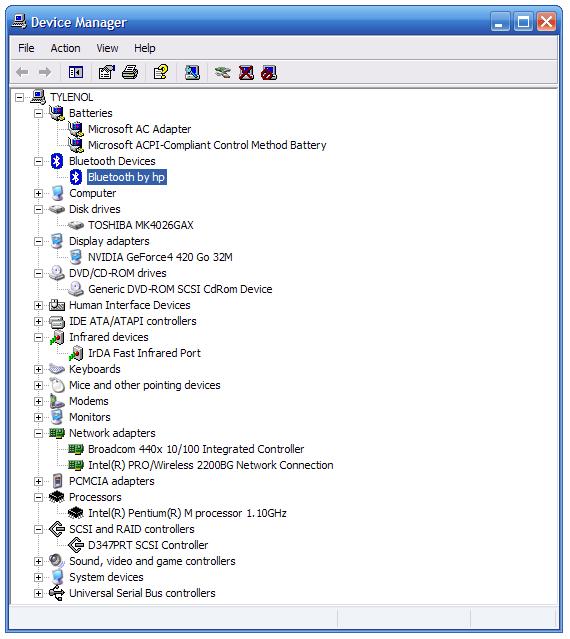
Task: Expand the System devices category
Action: (38, 577)
